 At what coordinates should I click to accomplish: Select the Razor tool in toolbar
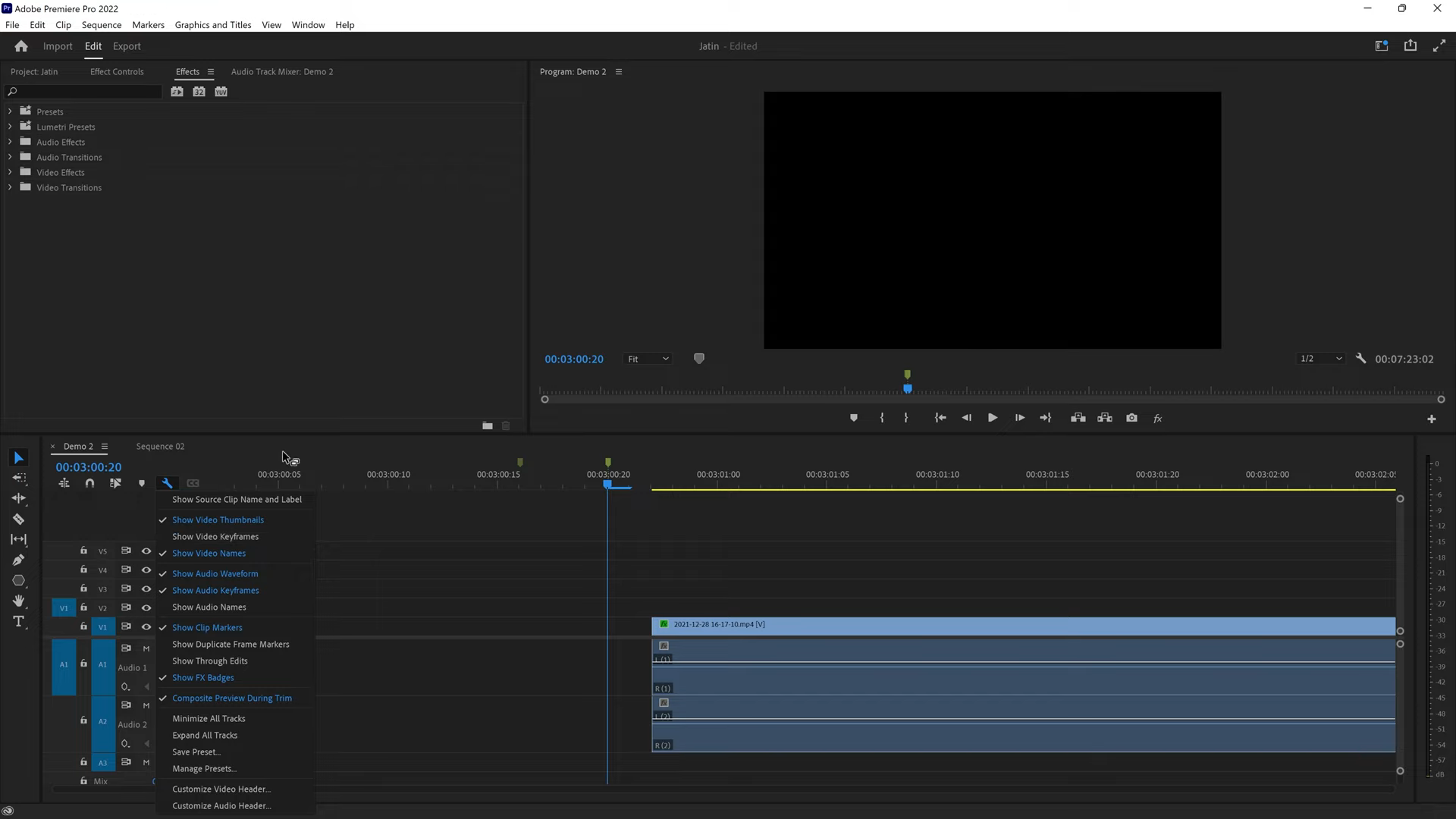coord(19,518)
